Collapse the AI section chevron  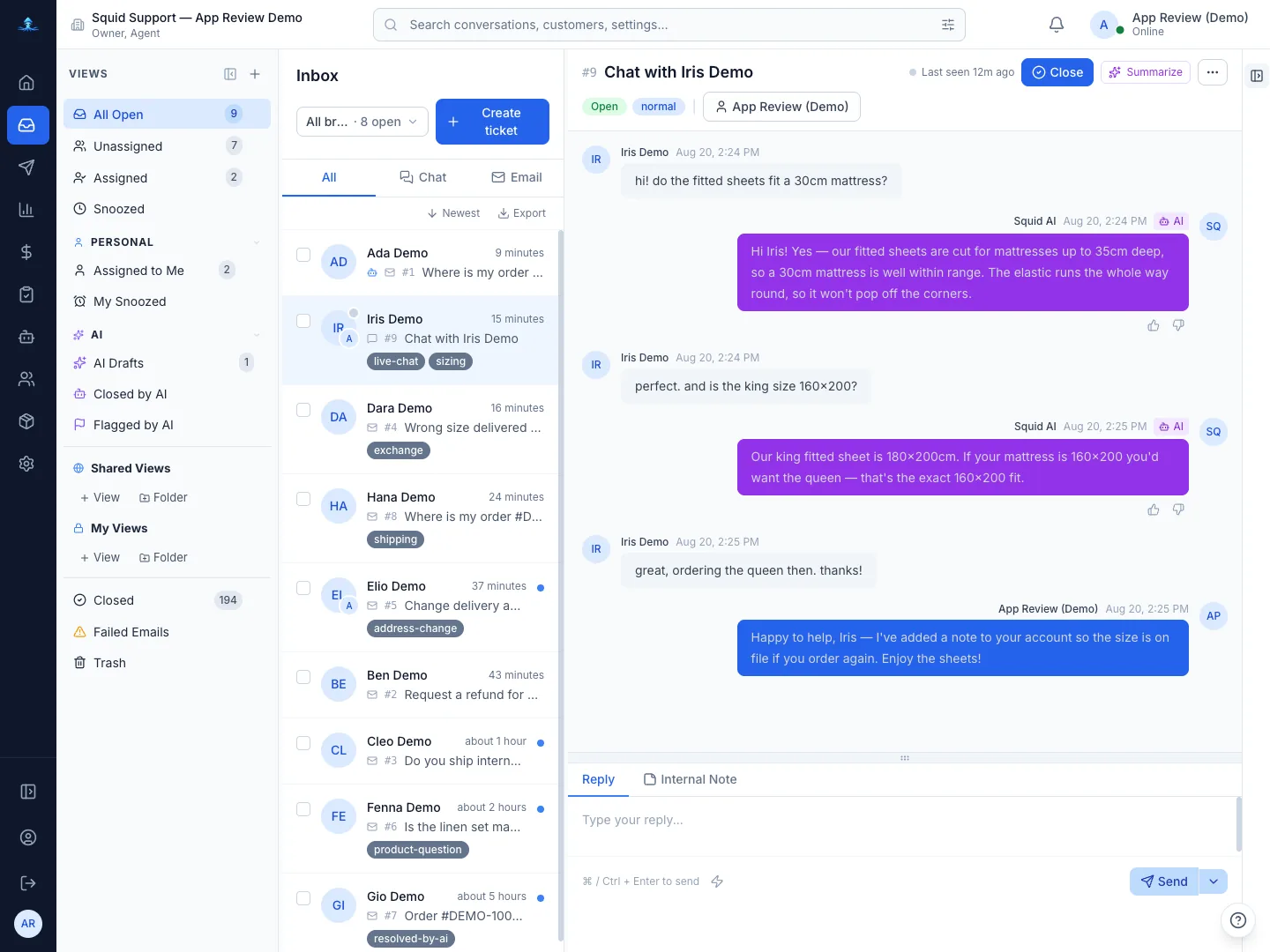[257, 335]
